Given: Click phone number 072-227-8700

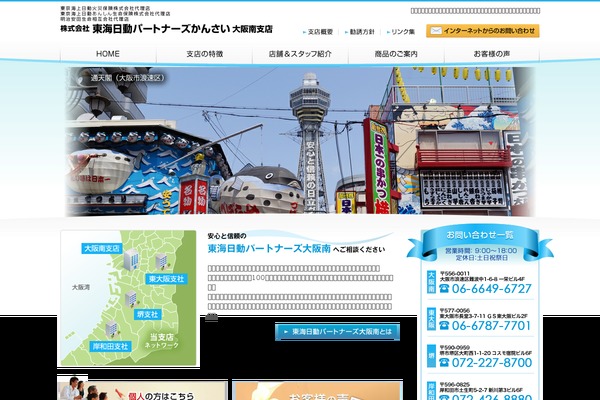Looking at the screenshot, I should 492,363.
